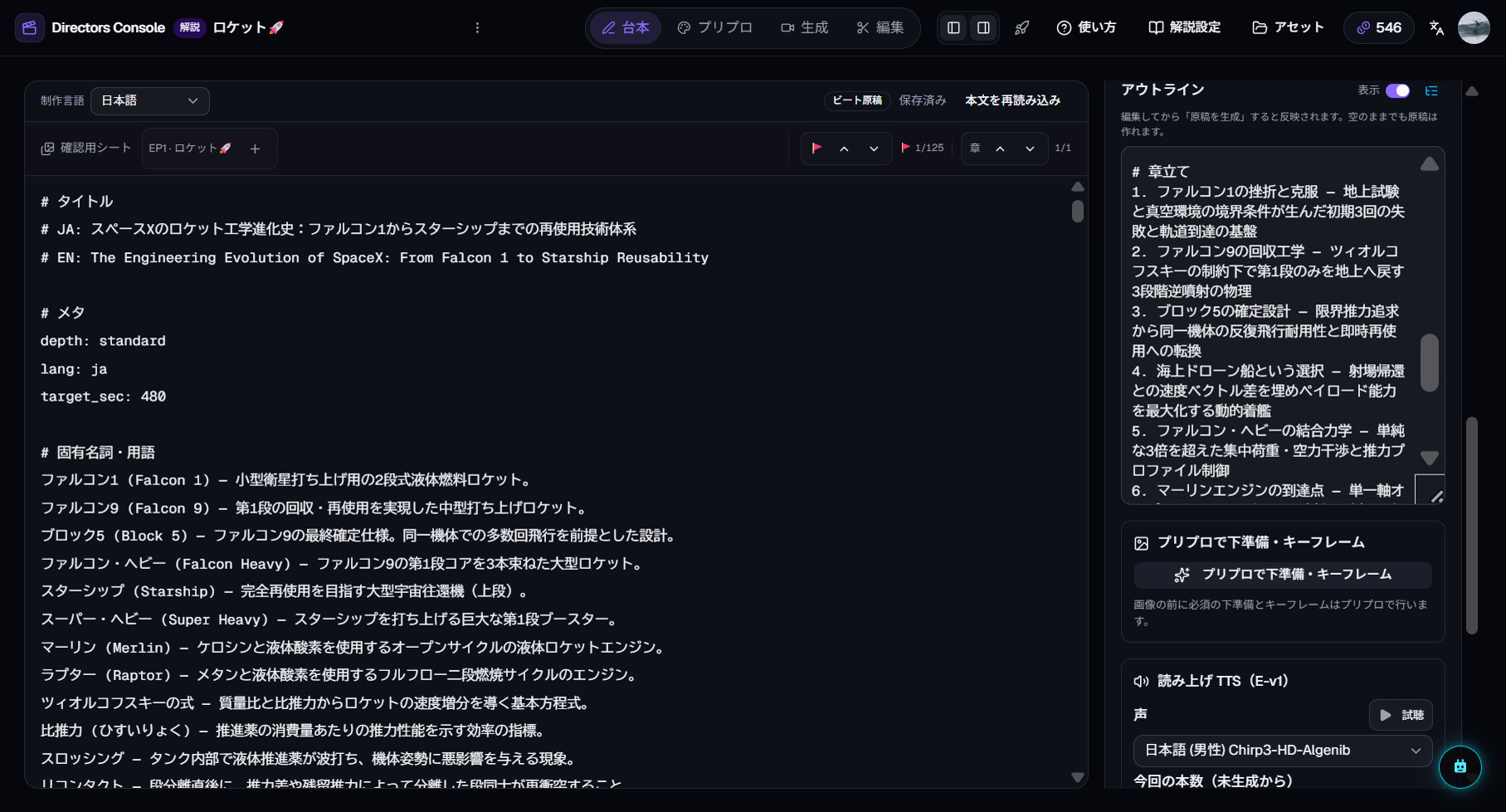Click the '# 固有名詞・用語' heading
1506x812 pixels.
98,453
